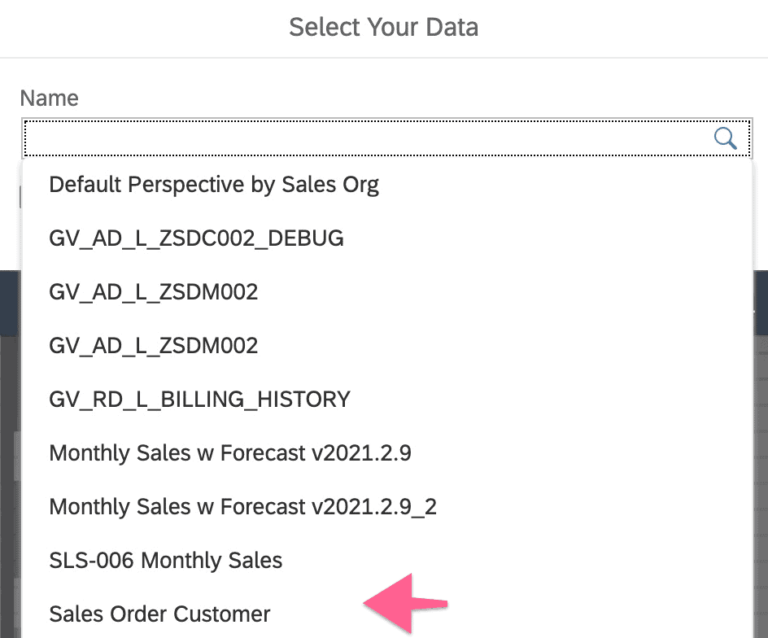The width and height of the screenshot is (768, 638).
Task: Click blank area beside the SLS-006 row
Action: (520, 560)
